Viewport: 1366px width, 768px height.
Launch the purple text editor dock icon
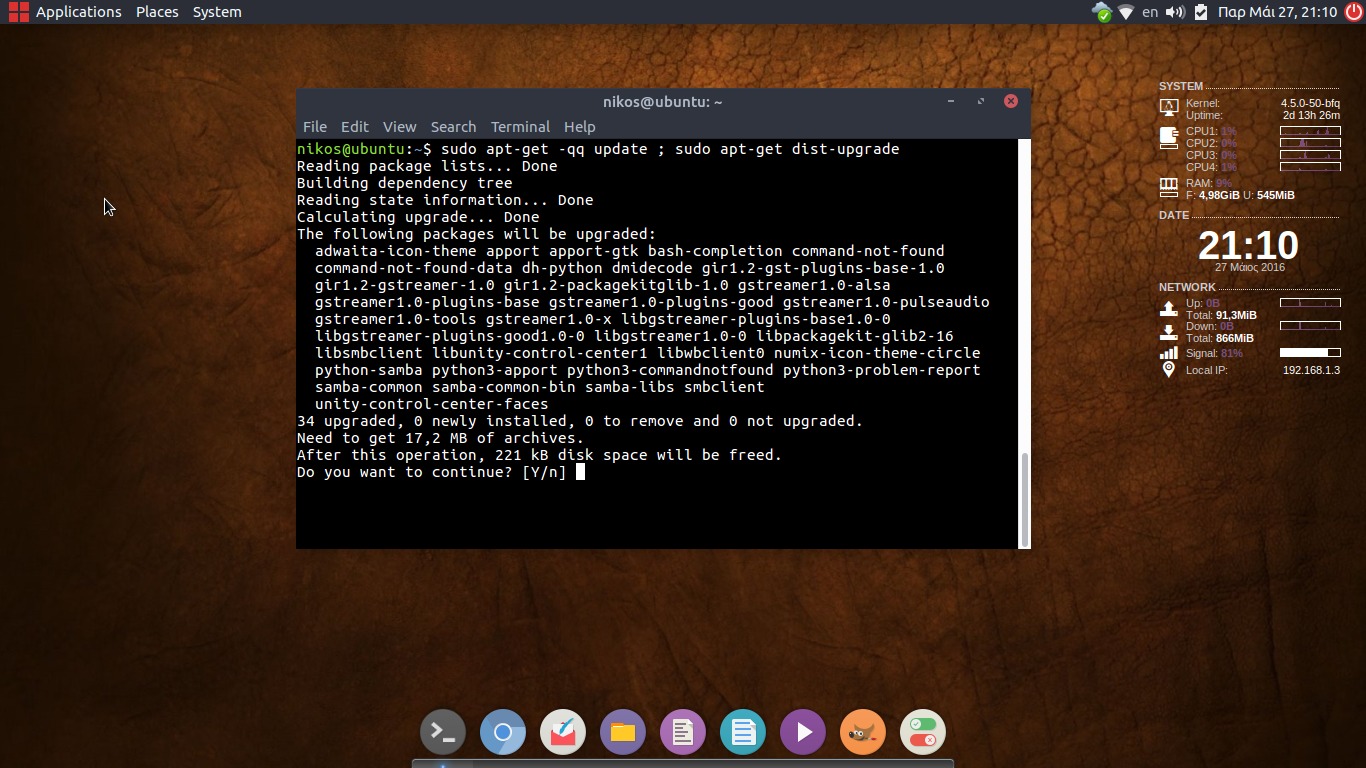click(683, 732)
